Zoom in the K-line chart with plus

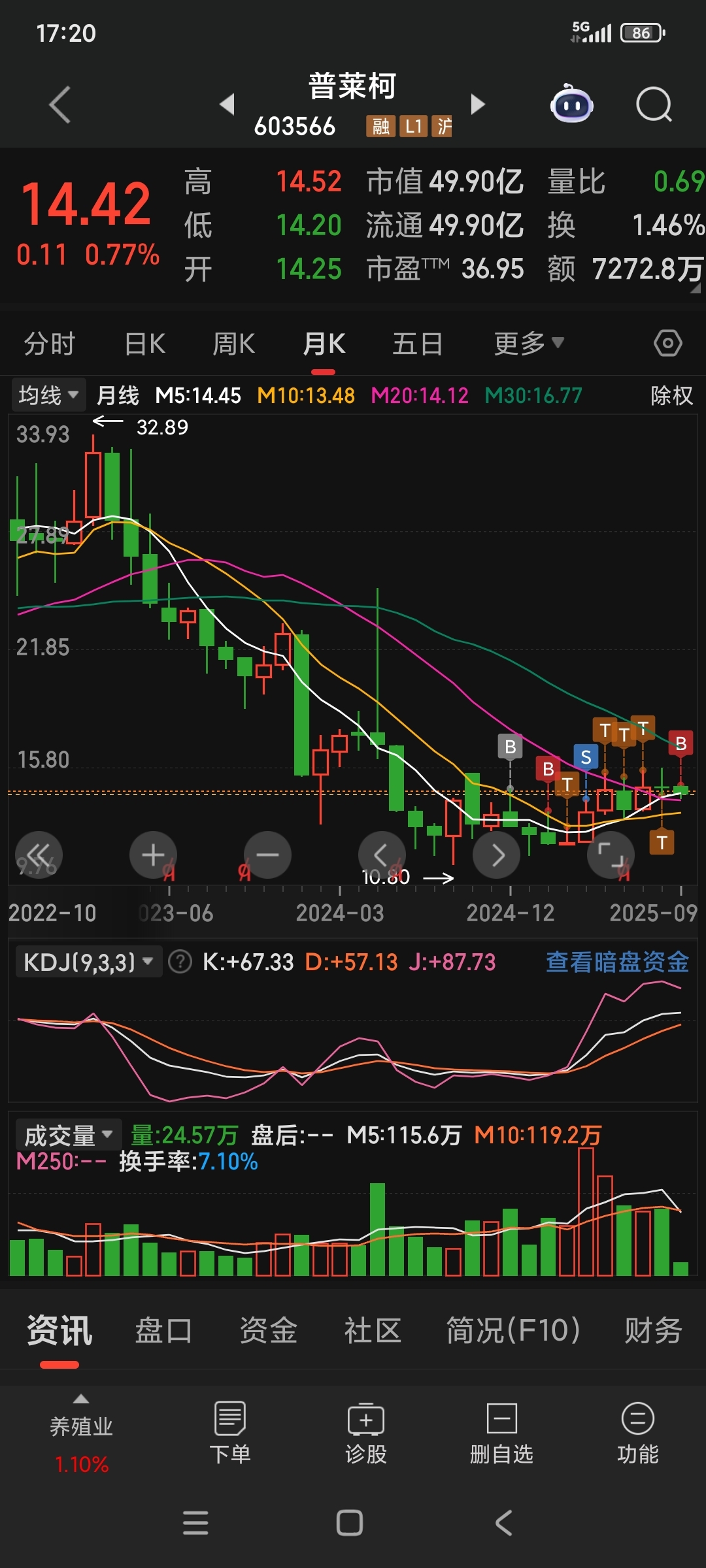coord(153,855)
